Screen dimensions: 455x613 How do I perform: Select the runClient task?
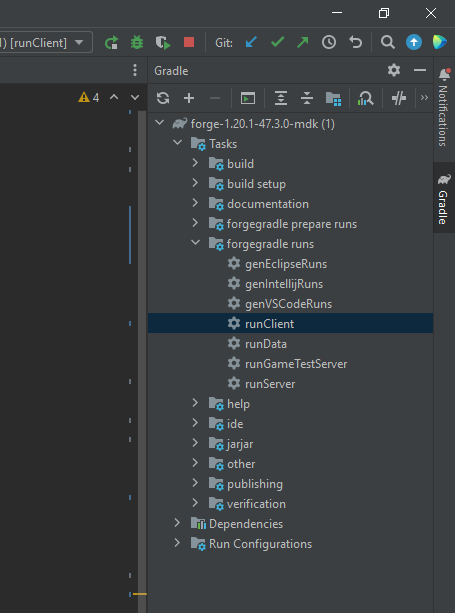coord(290,323)
